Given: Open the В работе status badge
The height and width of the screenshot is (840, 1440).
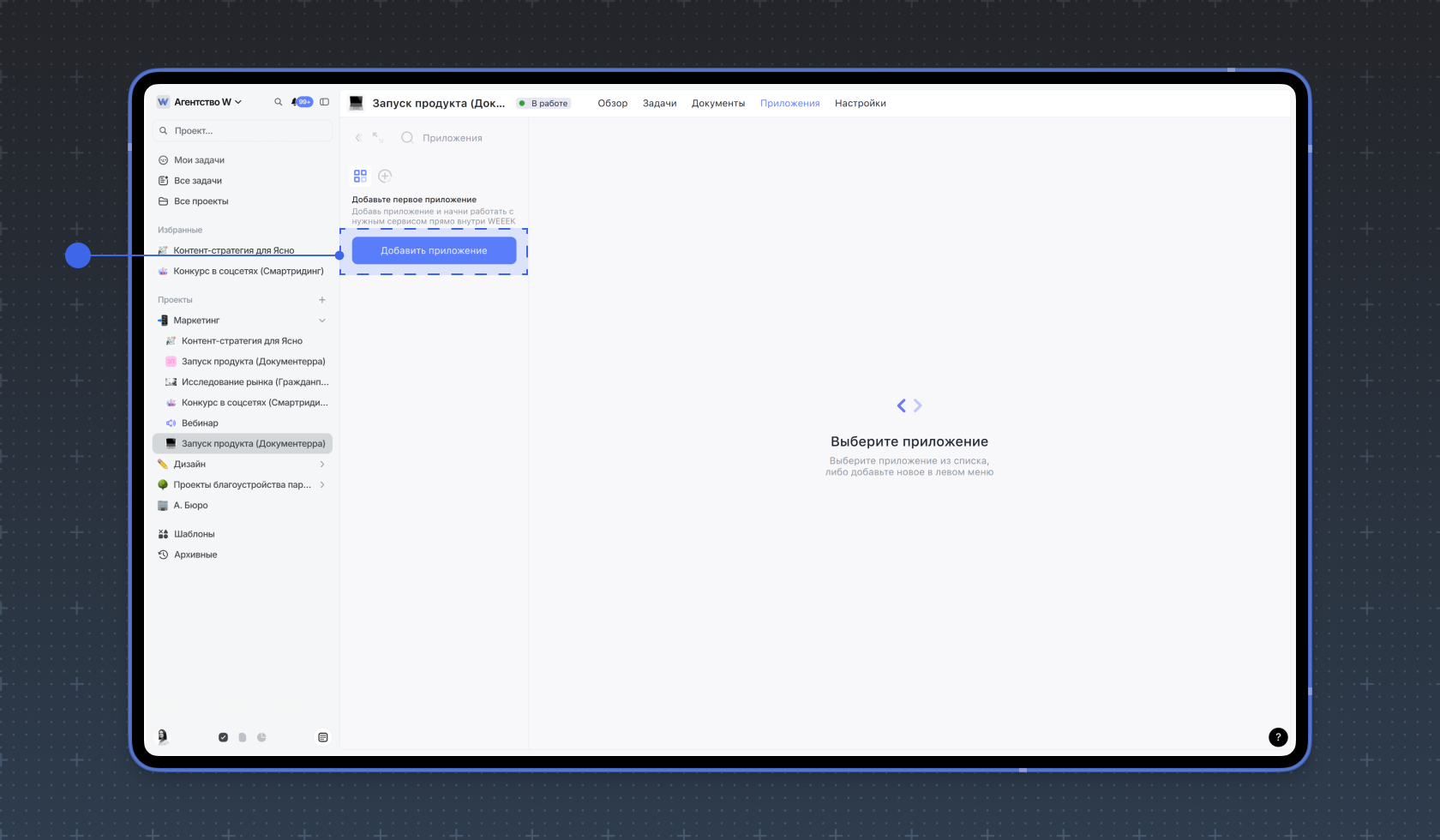Looking at the screenshot, I should click(544, 104).
